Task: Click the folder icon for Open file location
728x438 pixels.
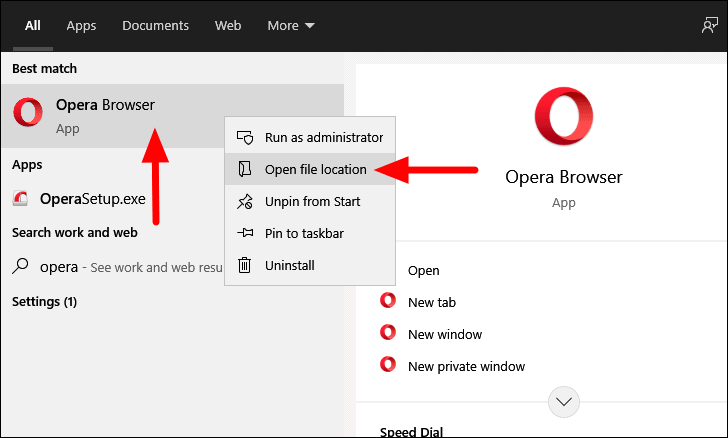Action: coord(245,169)
